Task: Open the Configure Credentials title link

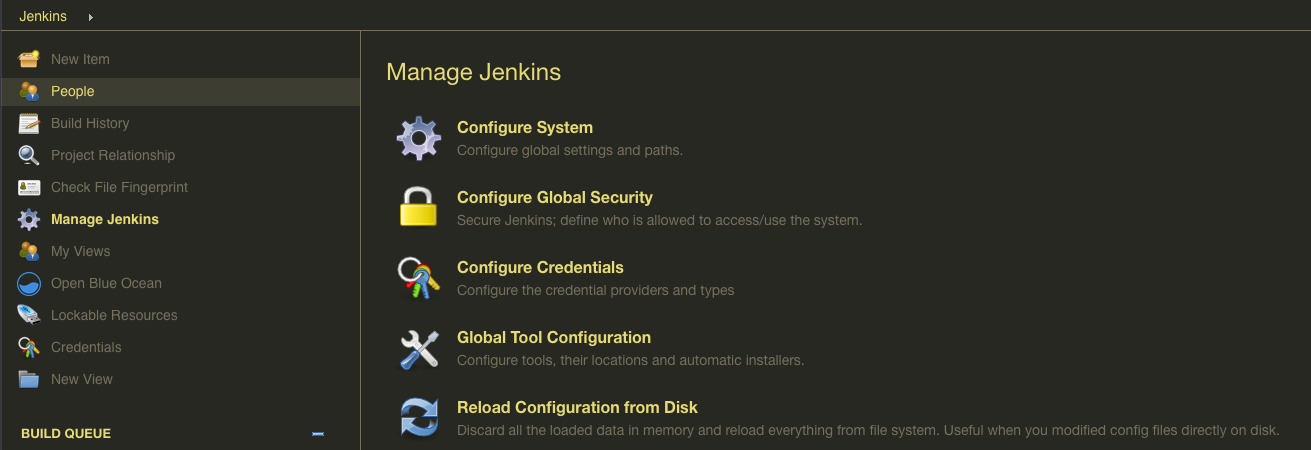Action: pos(540,268)
